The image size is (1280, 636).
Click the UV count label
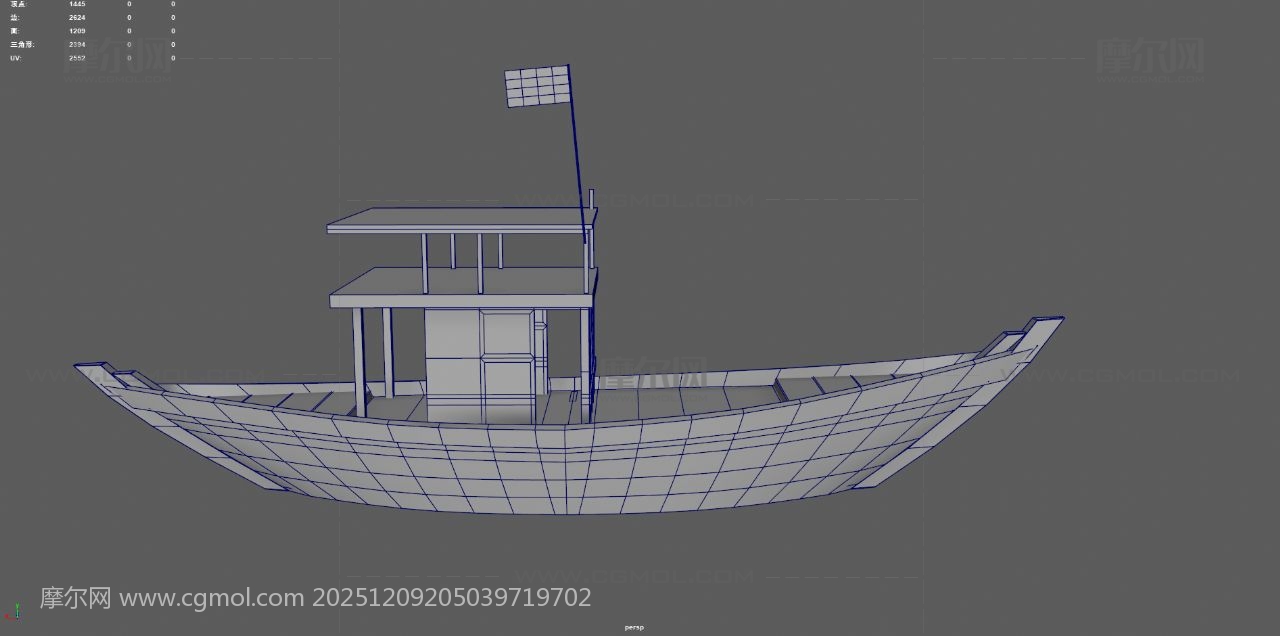(x=15, y=58)
